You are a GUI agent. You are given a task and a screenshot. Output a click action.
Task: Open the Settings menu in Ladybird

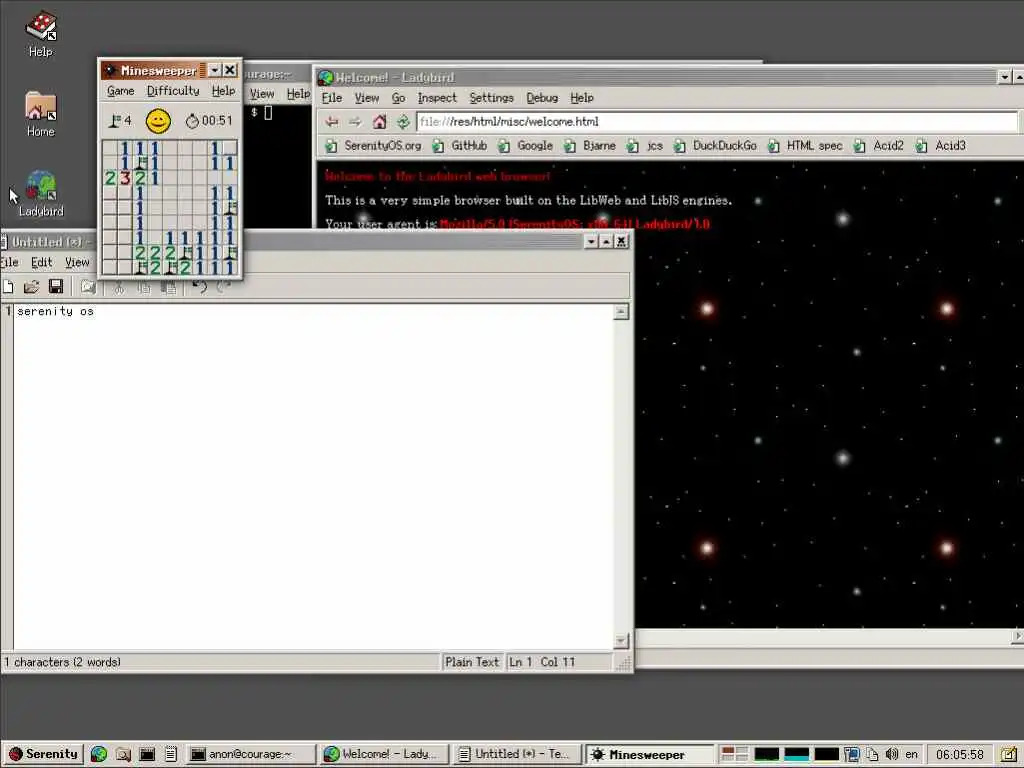tap(491, 98)
